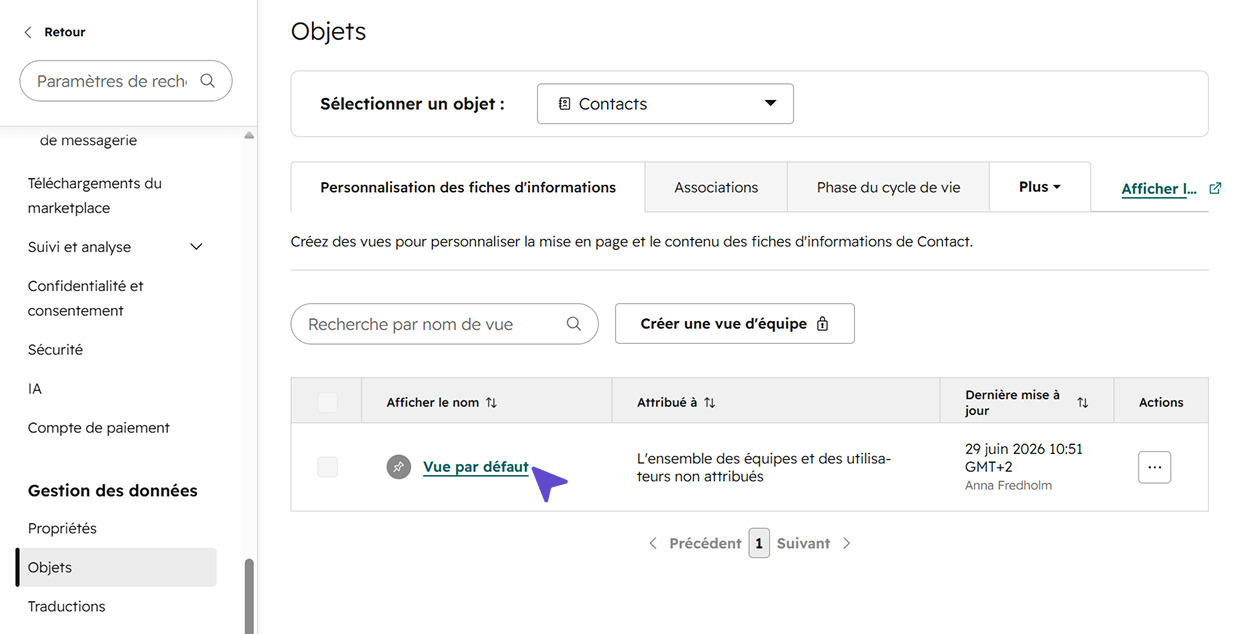Open the Afficher l... link
This screenshot has height=634, width=1240.
click(x=1159, y=188)
